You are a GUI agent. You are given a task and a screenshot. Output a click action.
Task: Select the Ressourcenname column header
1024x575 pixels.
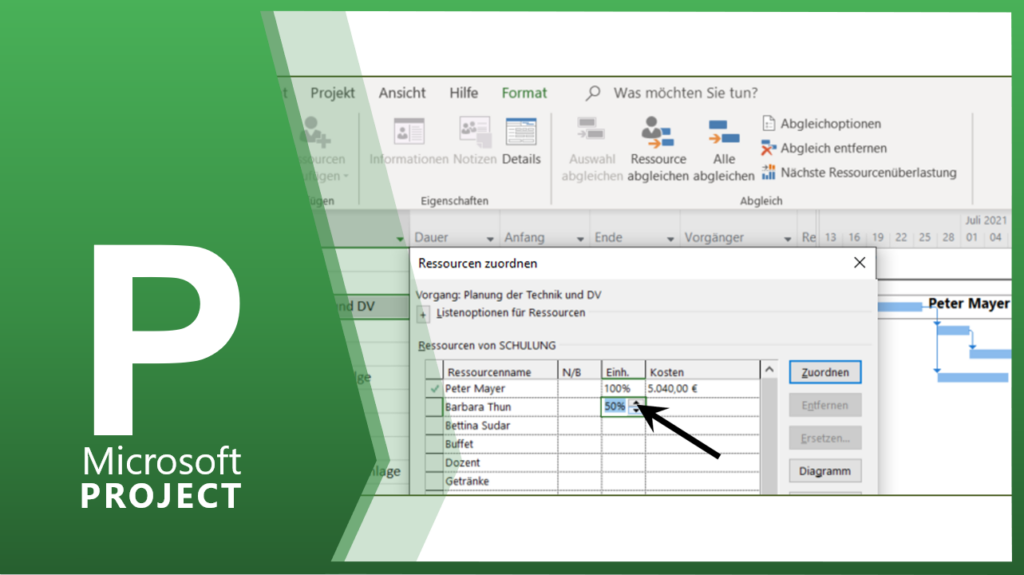click(500, 371)
